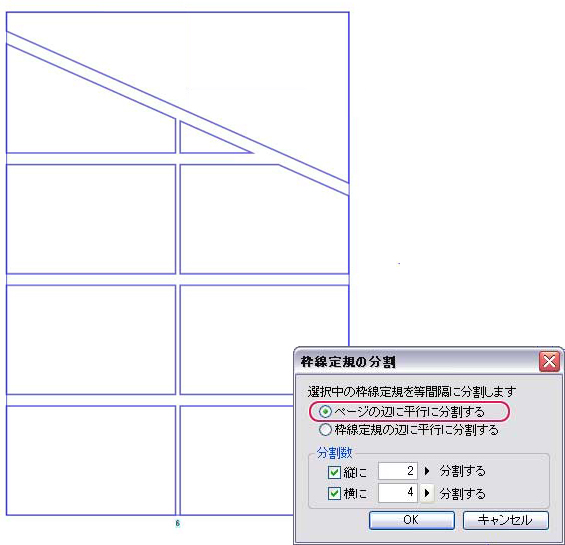The image size is (565, 545).
Task: Click the 縦に split count field showing 2
Action: pos(398,471)
